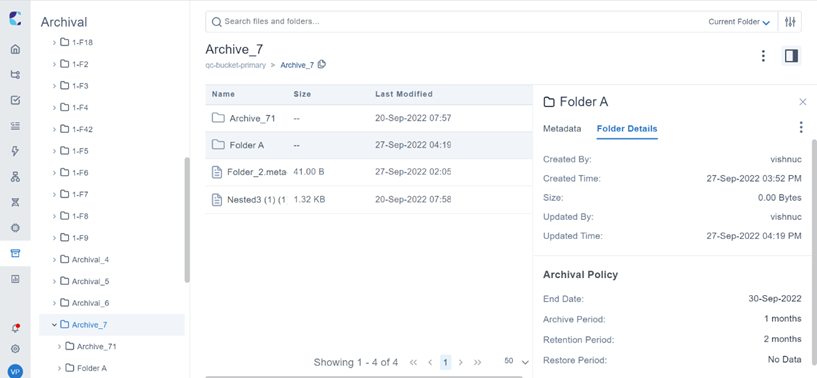Open the notifications bell icon
817x378 pixels.
pyautogui.click(x=15, y=328)
